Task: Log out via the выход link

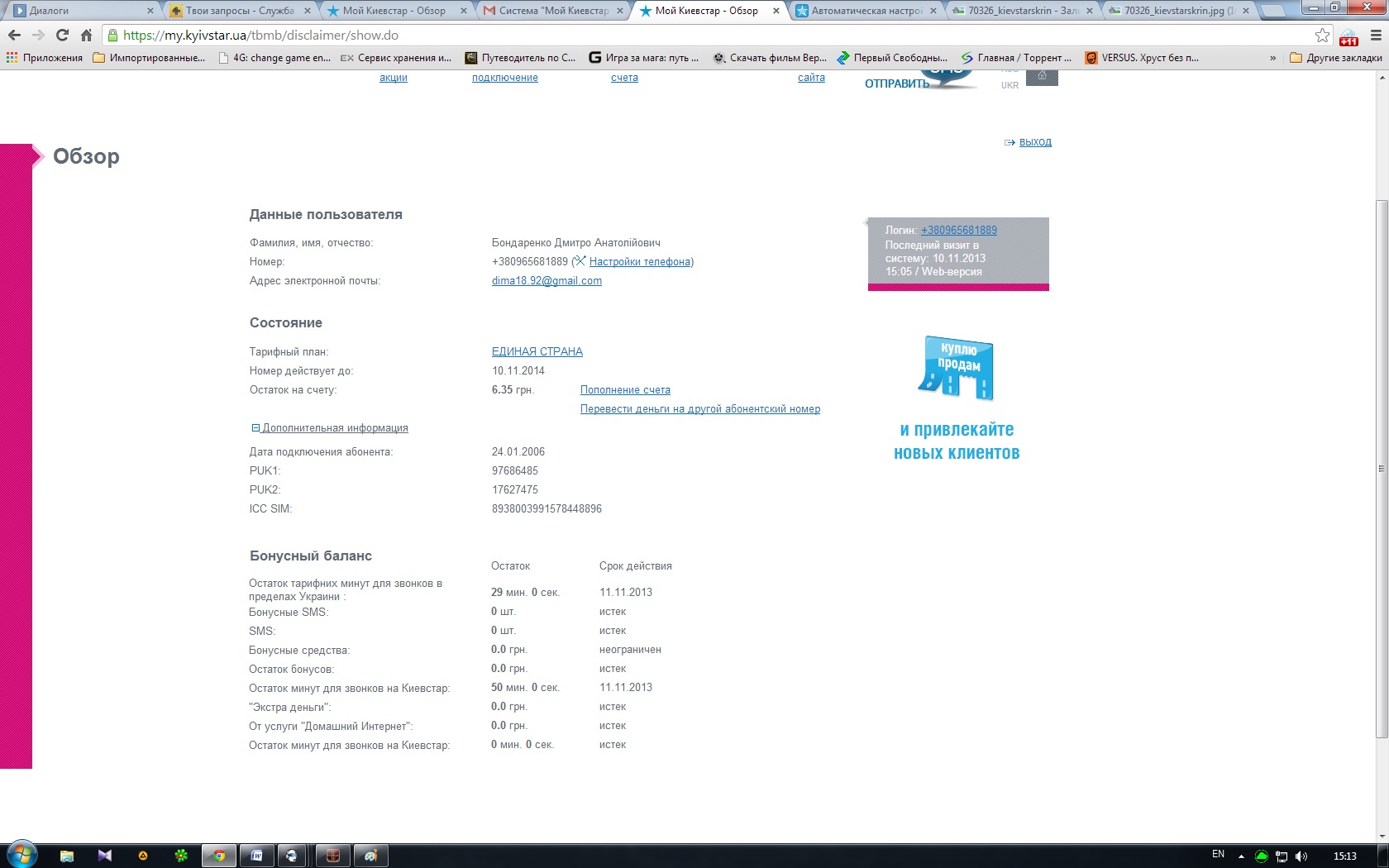Action: pyautogui.click(x=1035, y=142)
